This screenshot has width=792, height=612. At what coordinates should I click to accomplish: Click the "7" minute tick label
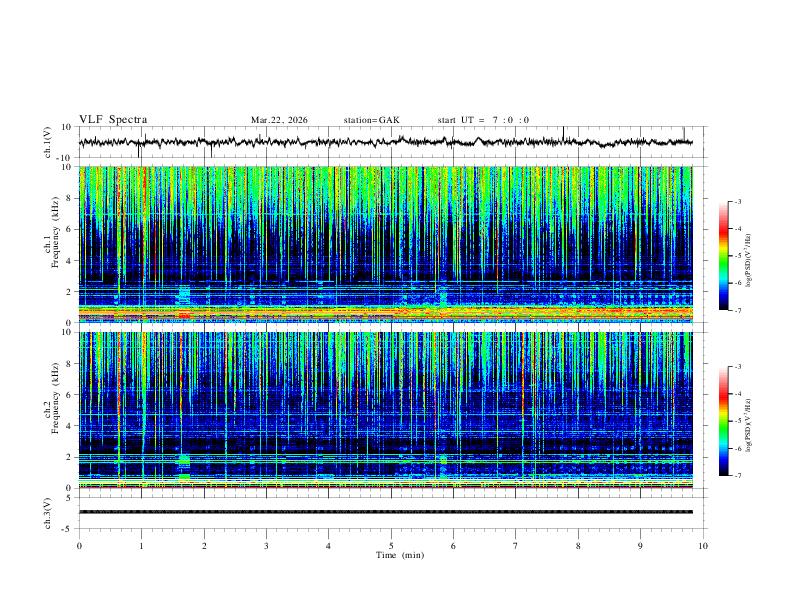click(516, 546)
